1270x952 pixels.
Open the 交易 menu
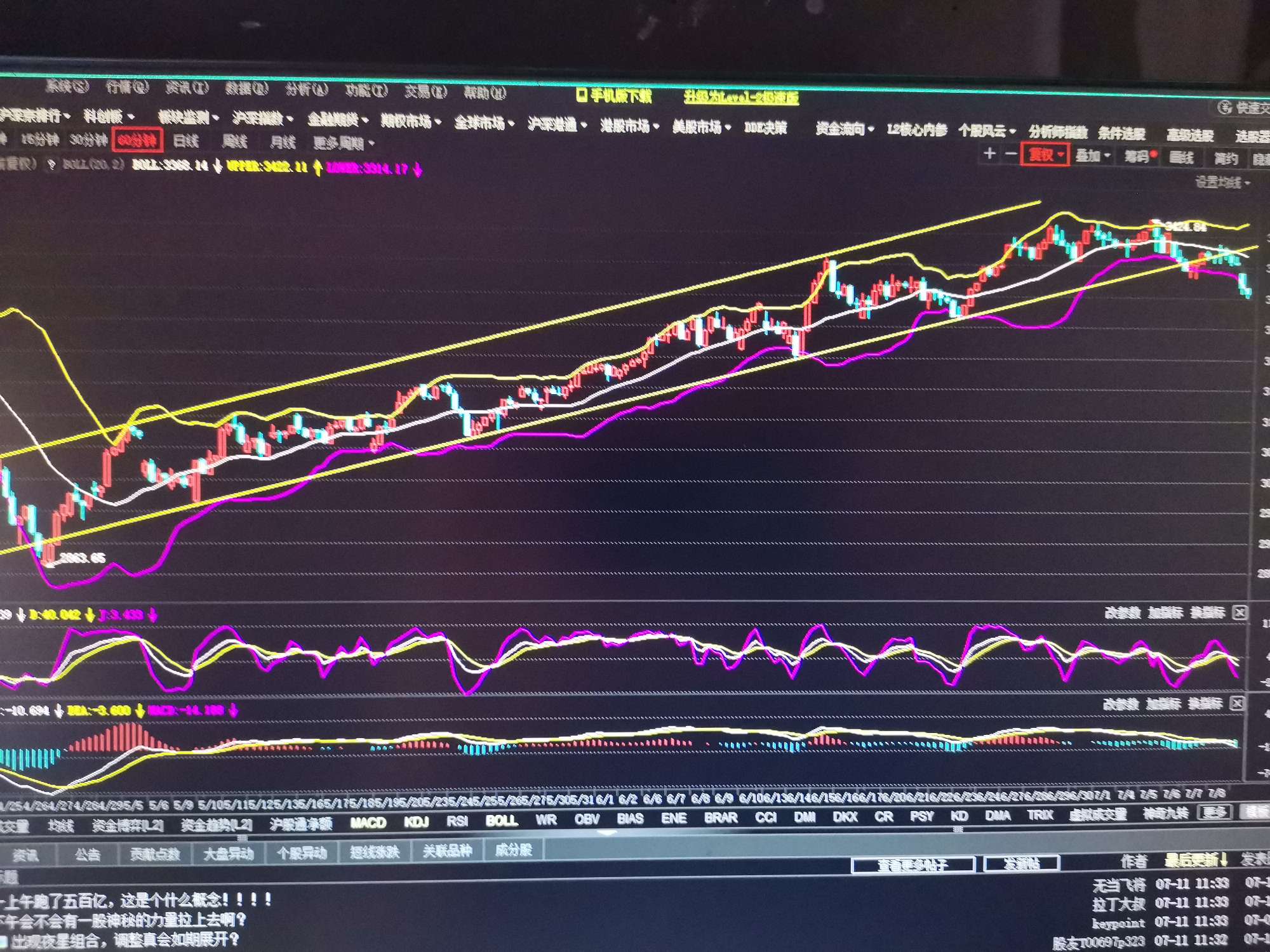tap(426, 91)
